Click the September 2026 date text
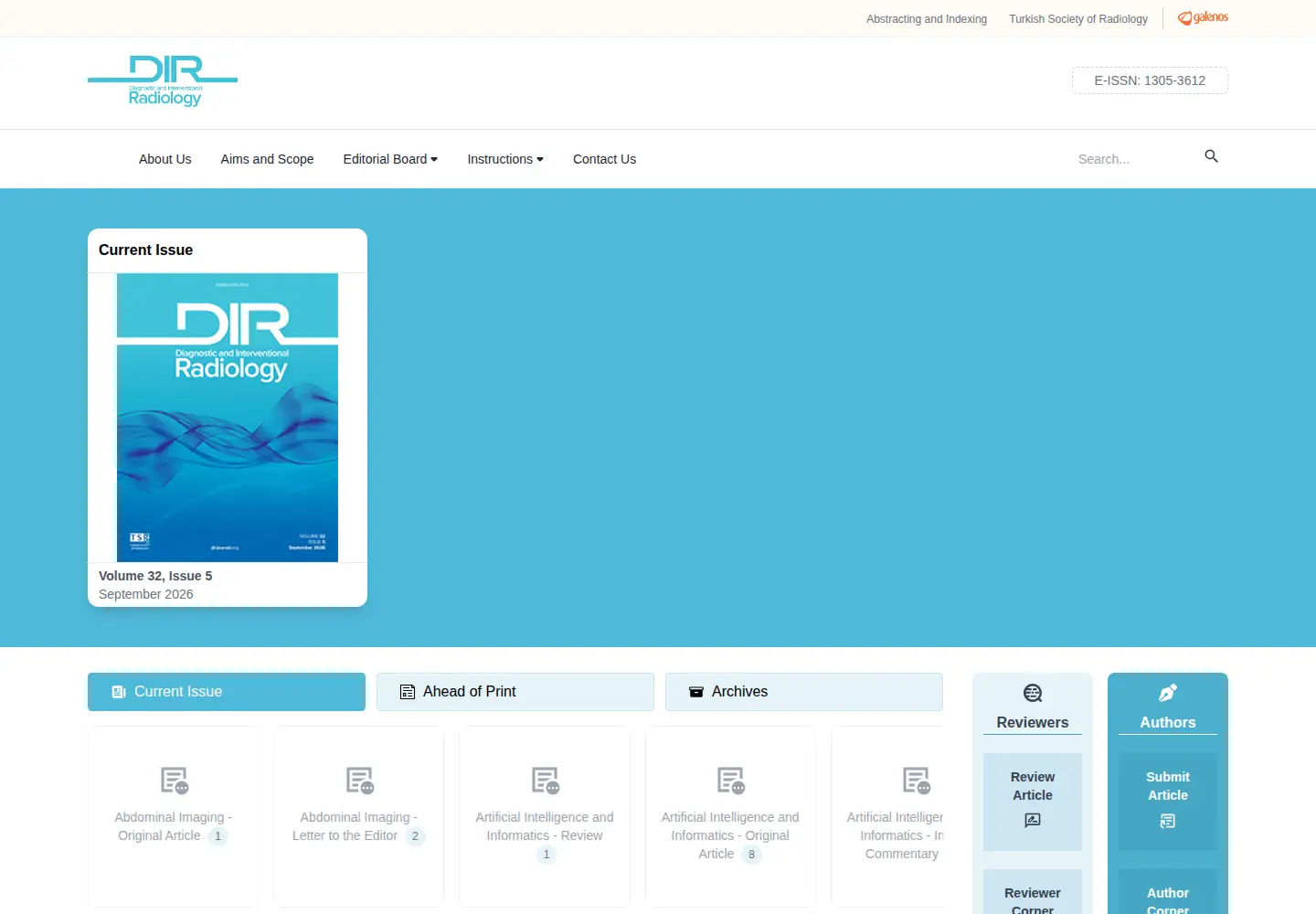The image size is (1316, 914). click(x=146, y=594)
